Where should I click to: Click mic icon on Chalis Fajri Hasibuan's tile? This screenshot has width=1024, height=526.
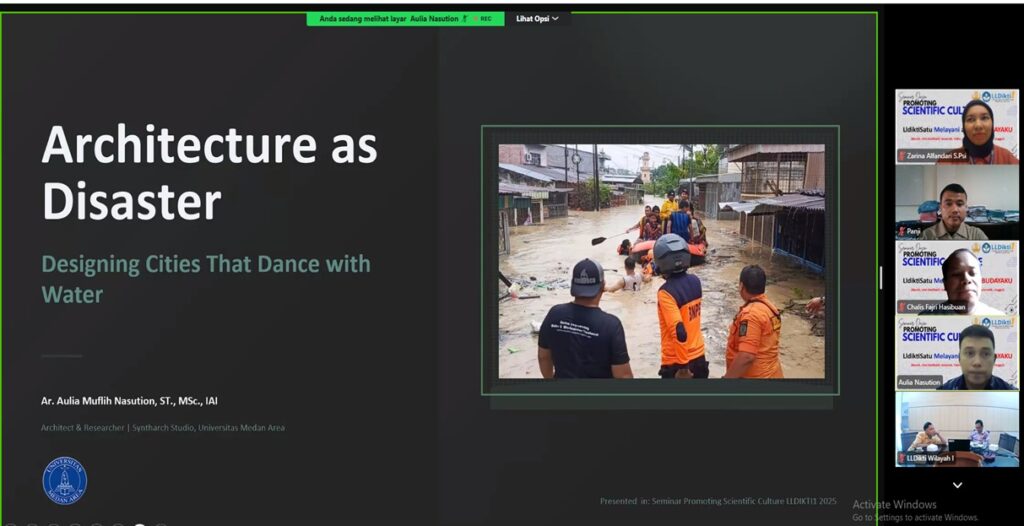[x=901, y=306]
